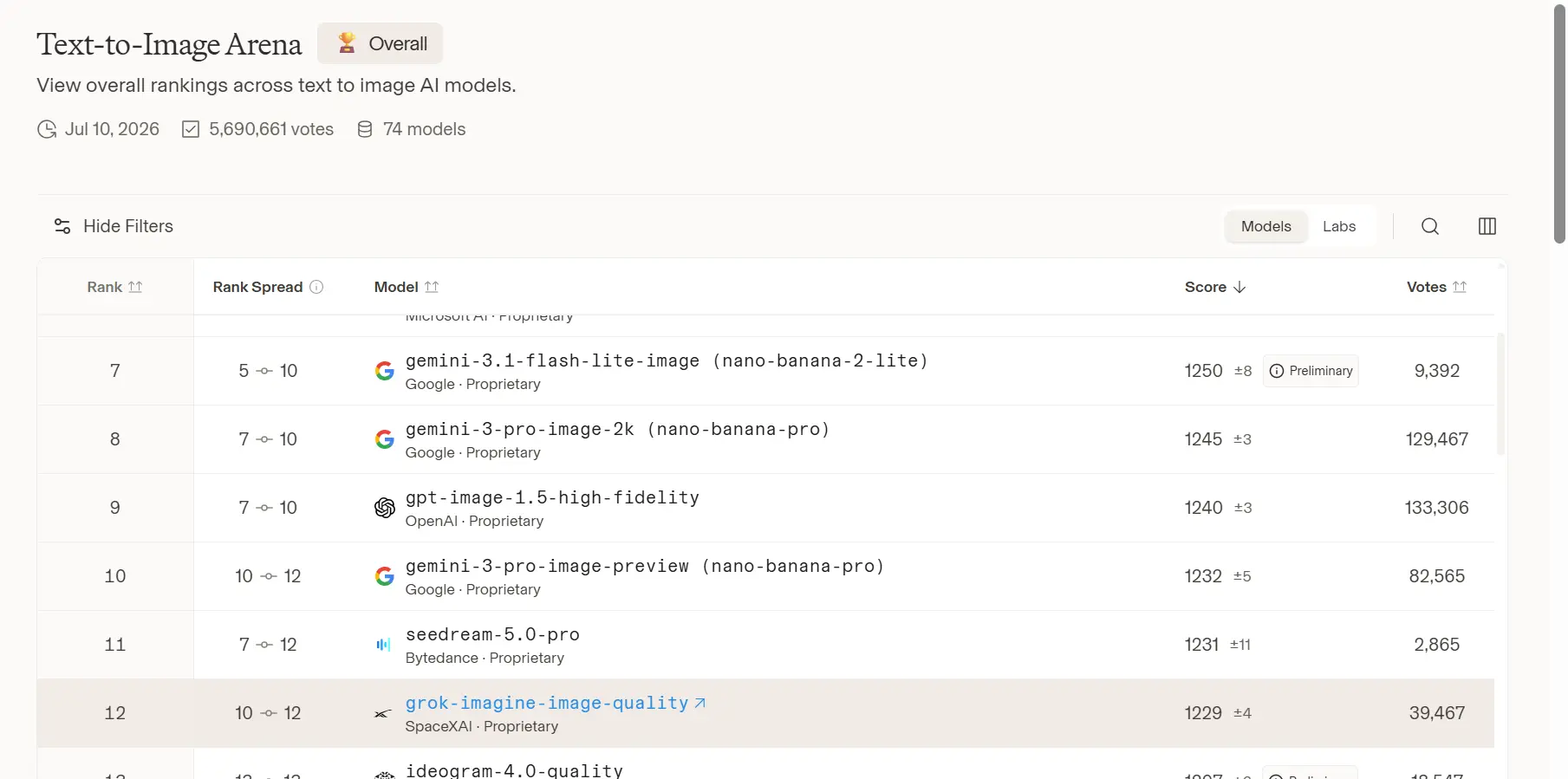This screenshot has height=779, width=1568.
Task: Click the Preliminary badge for gemini-3.1-flash-lite-image
Action: click(1311, 371)
